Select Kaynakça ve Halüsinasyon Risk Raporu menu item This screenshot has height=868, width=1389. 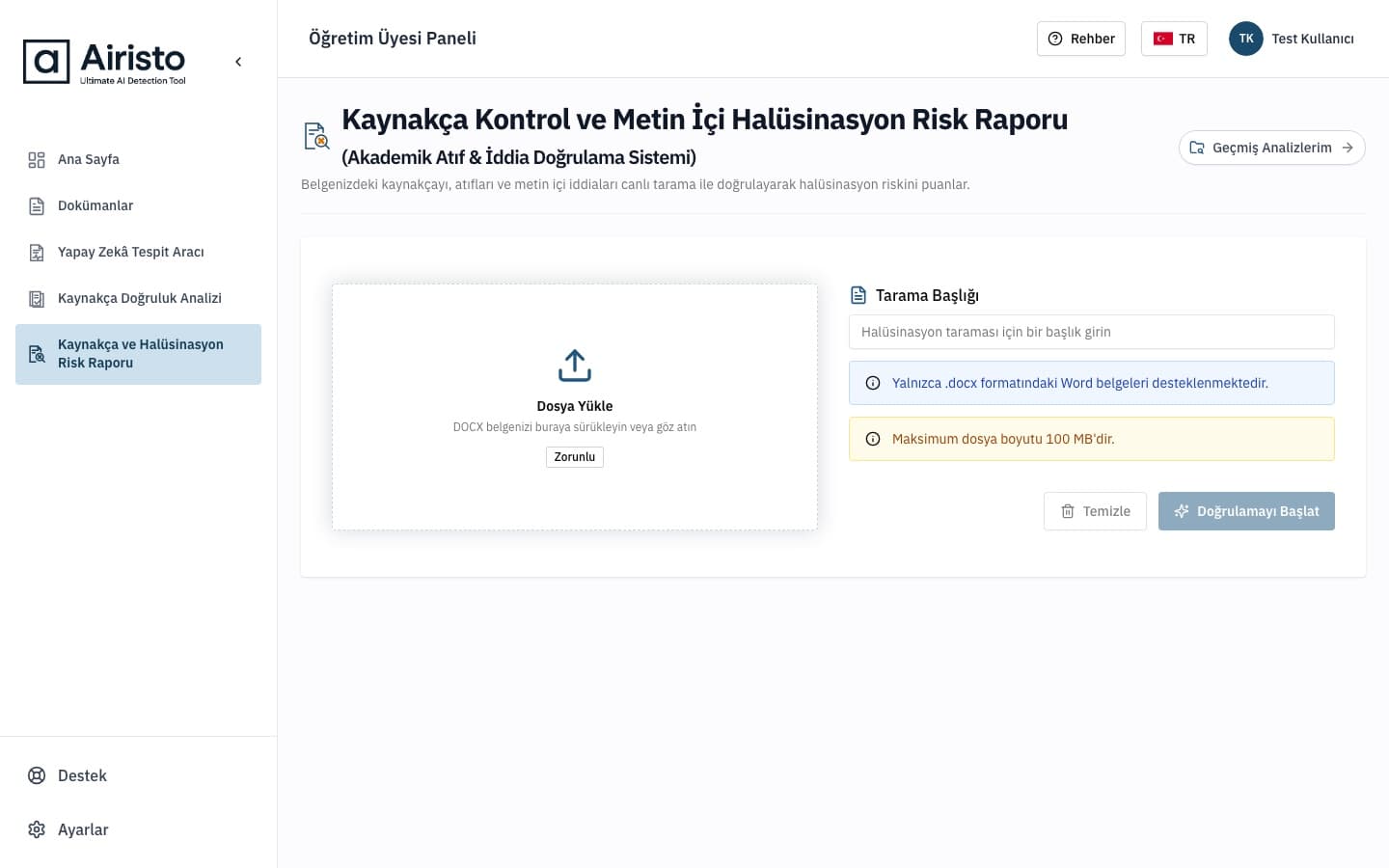138,354
